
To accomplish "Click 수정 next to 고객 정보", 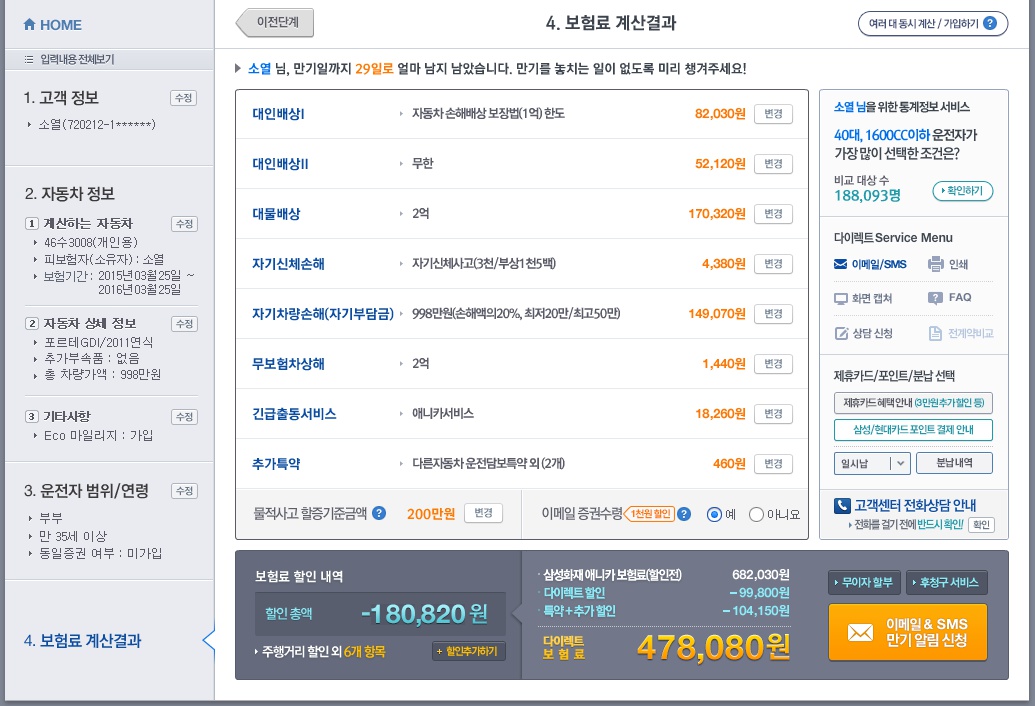I will pos(183,98).
